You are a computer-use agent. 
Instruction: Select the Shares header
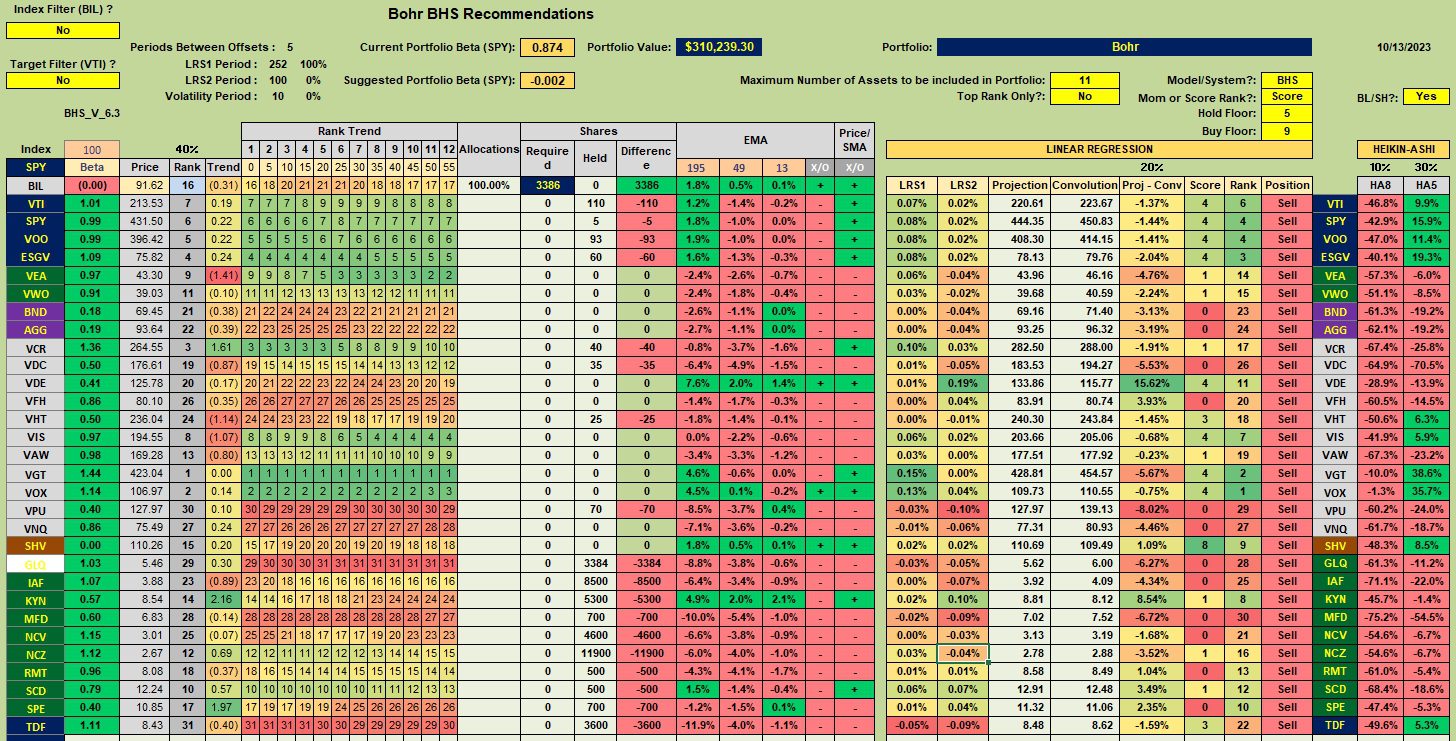[598, 131]
